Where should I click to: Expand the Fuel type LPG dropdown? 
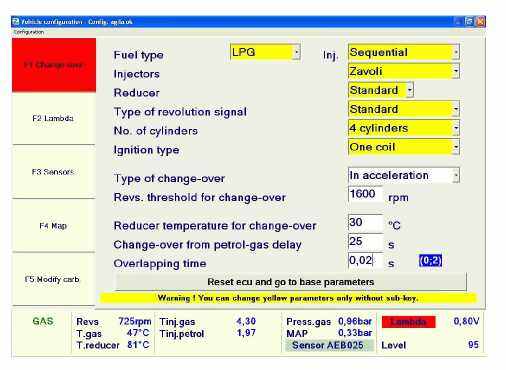tap(296, 52)
